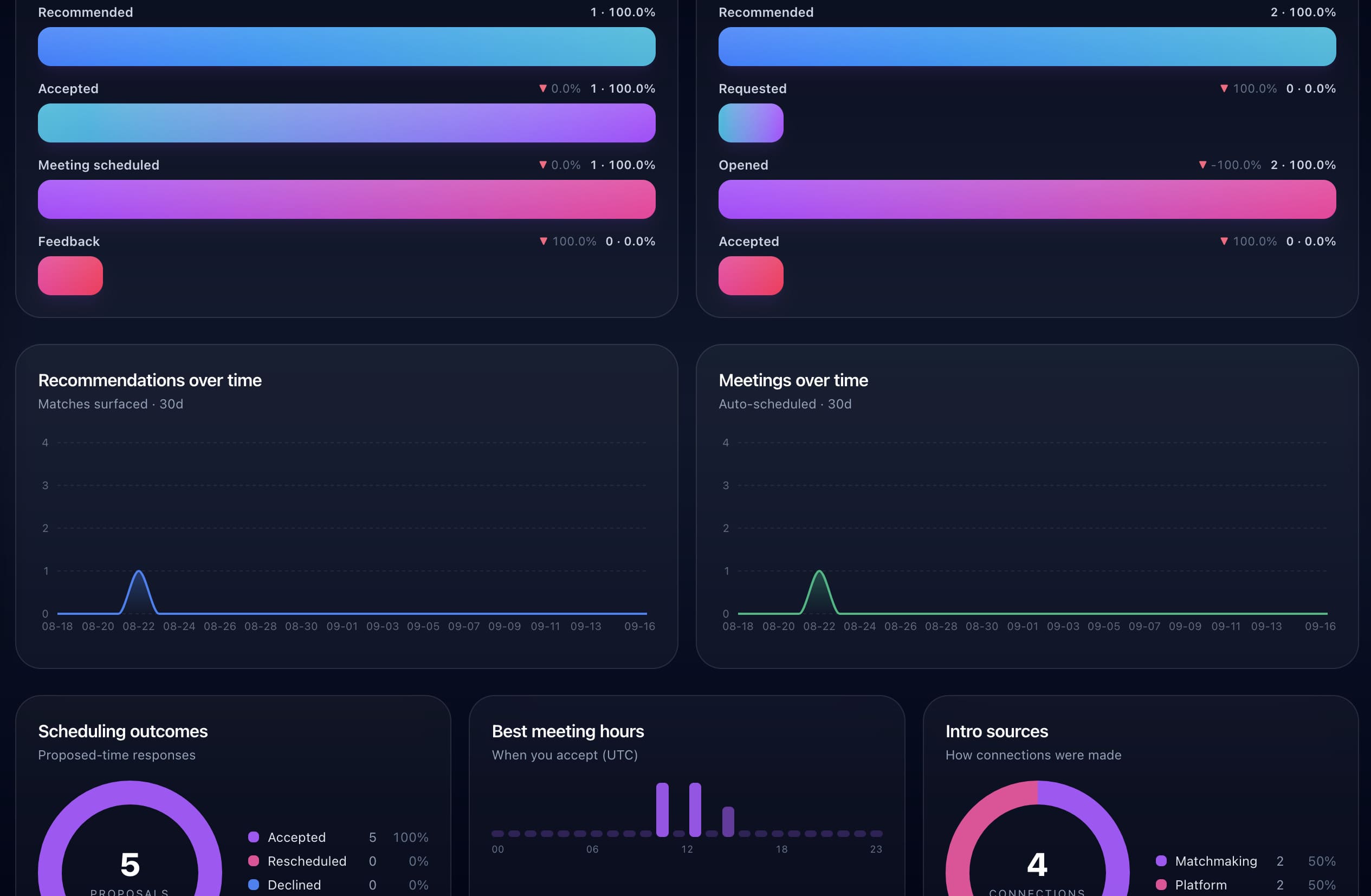Click the When you accept (UTC) subtitle
This screenshot has height=896, width=1371.
click(565, 755)
